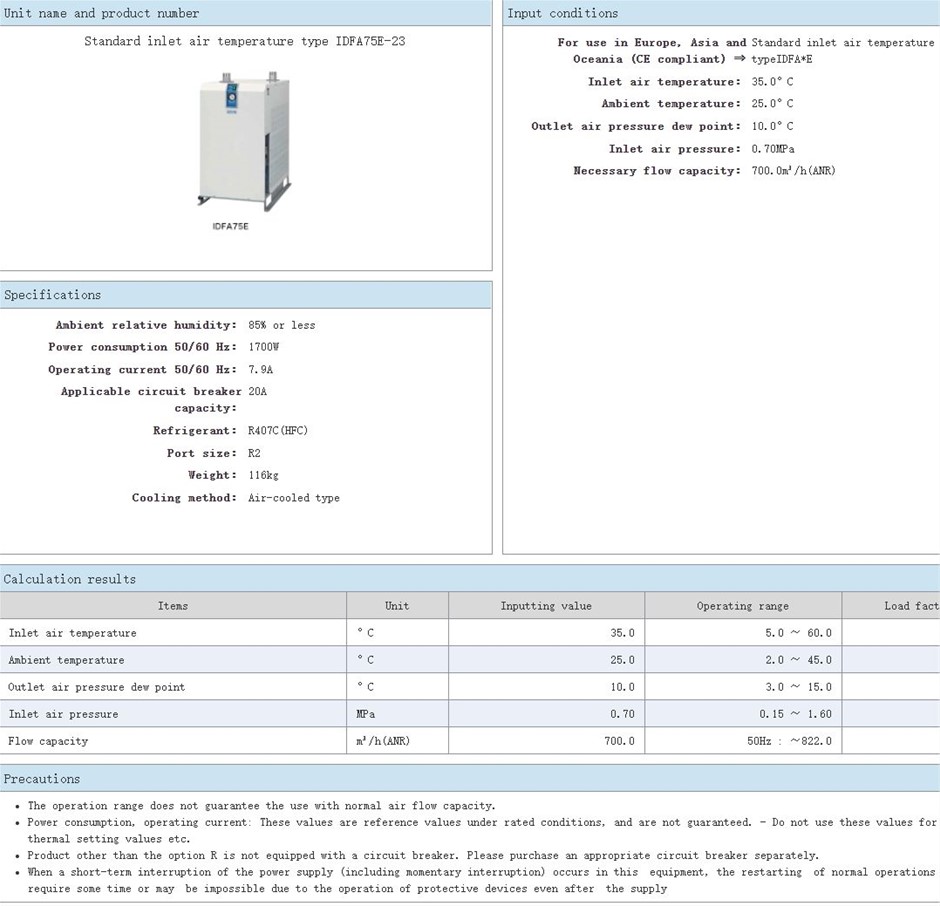Viewport: 940px width, 906px height.
Task: Click the 'Unit' table column header
Action: pyautogui.click(x=397, y=606)
